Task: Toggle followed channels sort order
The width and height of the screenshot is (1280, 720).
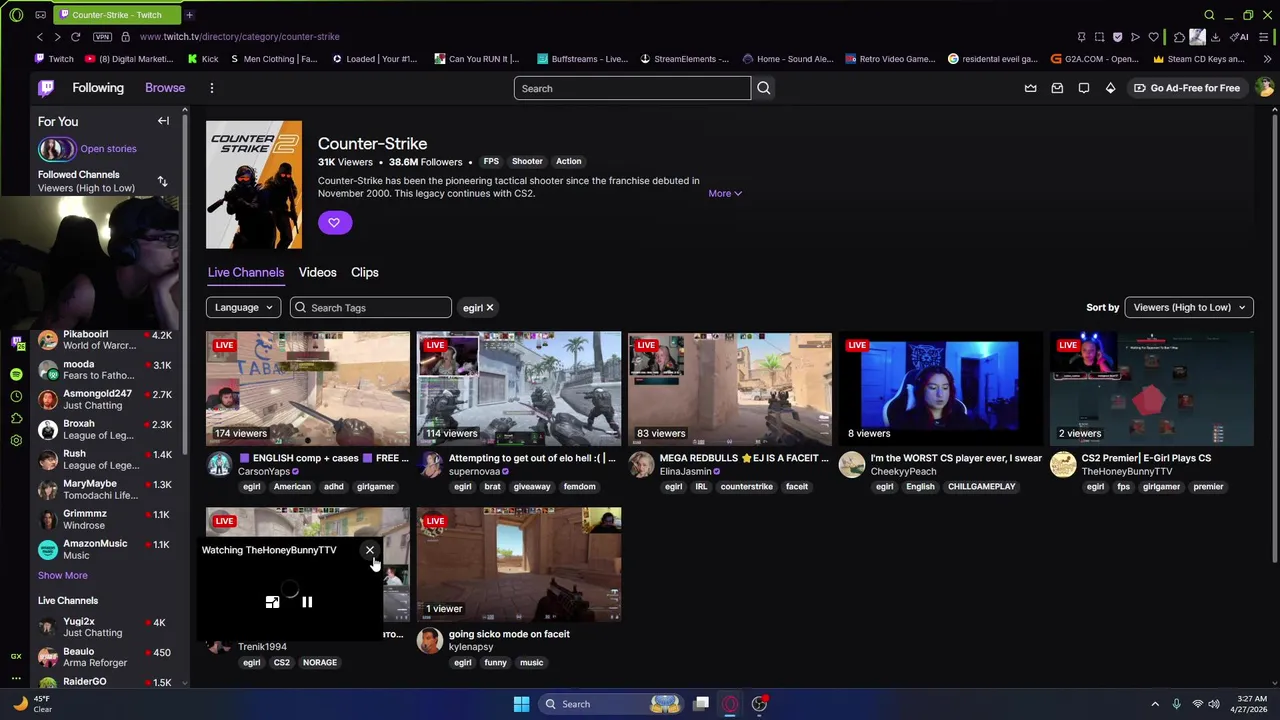Action: [162, 181]
